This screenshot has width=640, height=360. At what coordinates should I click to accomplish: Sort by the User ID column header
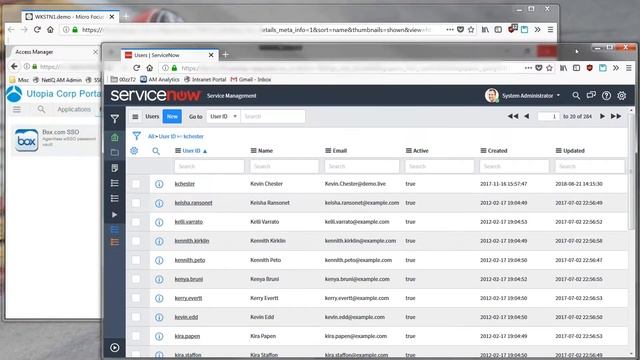tap(191, 151)
